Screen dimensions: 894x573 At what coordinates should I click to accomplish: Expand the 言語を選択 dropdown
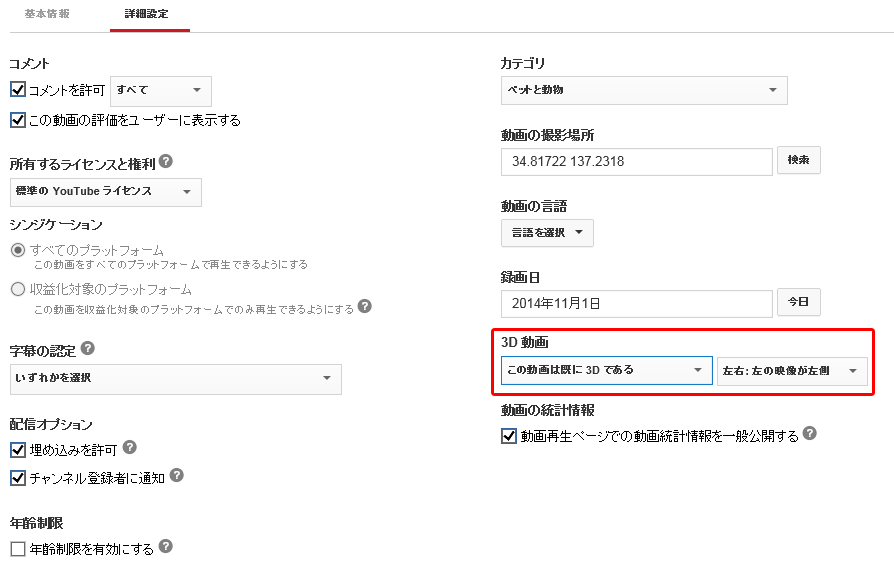click(547, 233)
